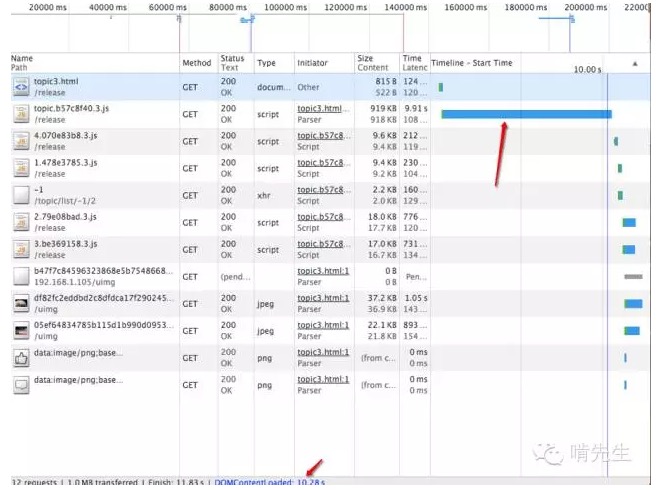Click the 37.2 KB size cell
Image resolution: width=661 pixels, height=490 pixels.
382,298
